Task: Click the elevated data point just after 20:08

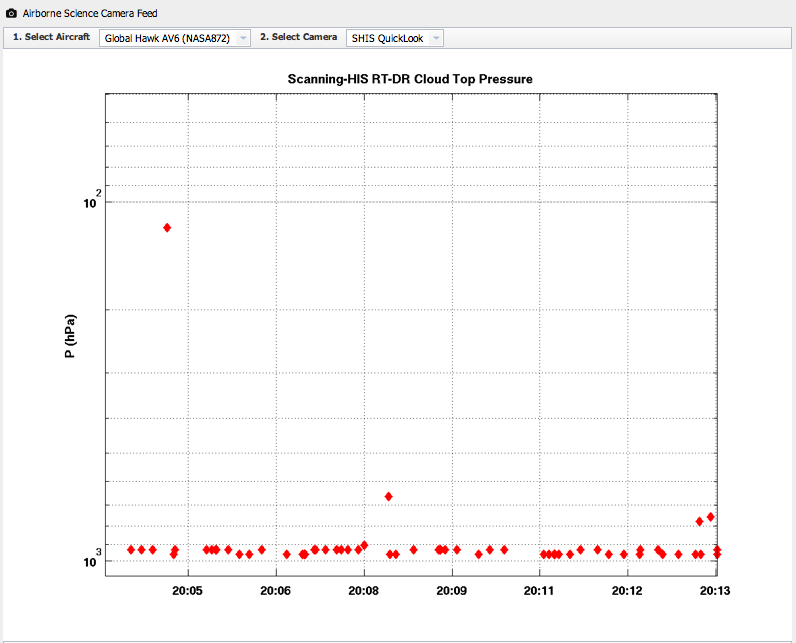Action: pos(388,497)
